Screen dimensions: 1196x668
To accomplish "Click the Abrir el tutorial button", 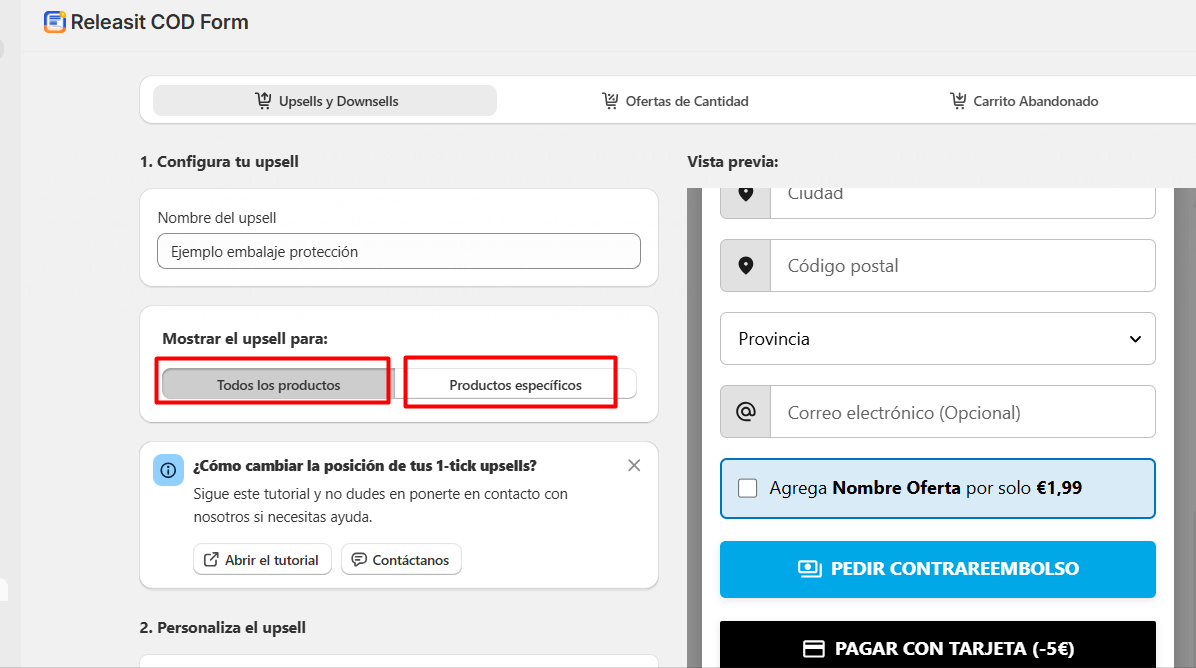I will pyautogui.click(x=261, y=560).
